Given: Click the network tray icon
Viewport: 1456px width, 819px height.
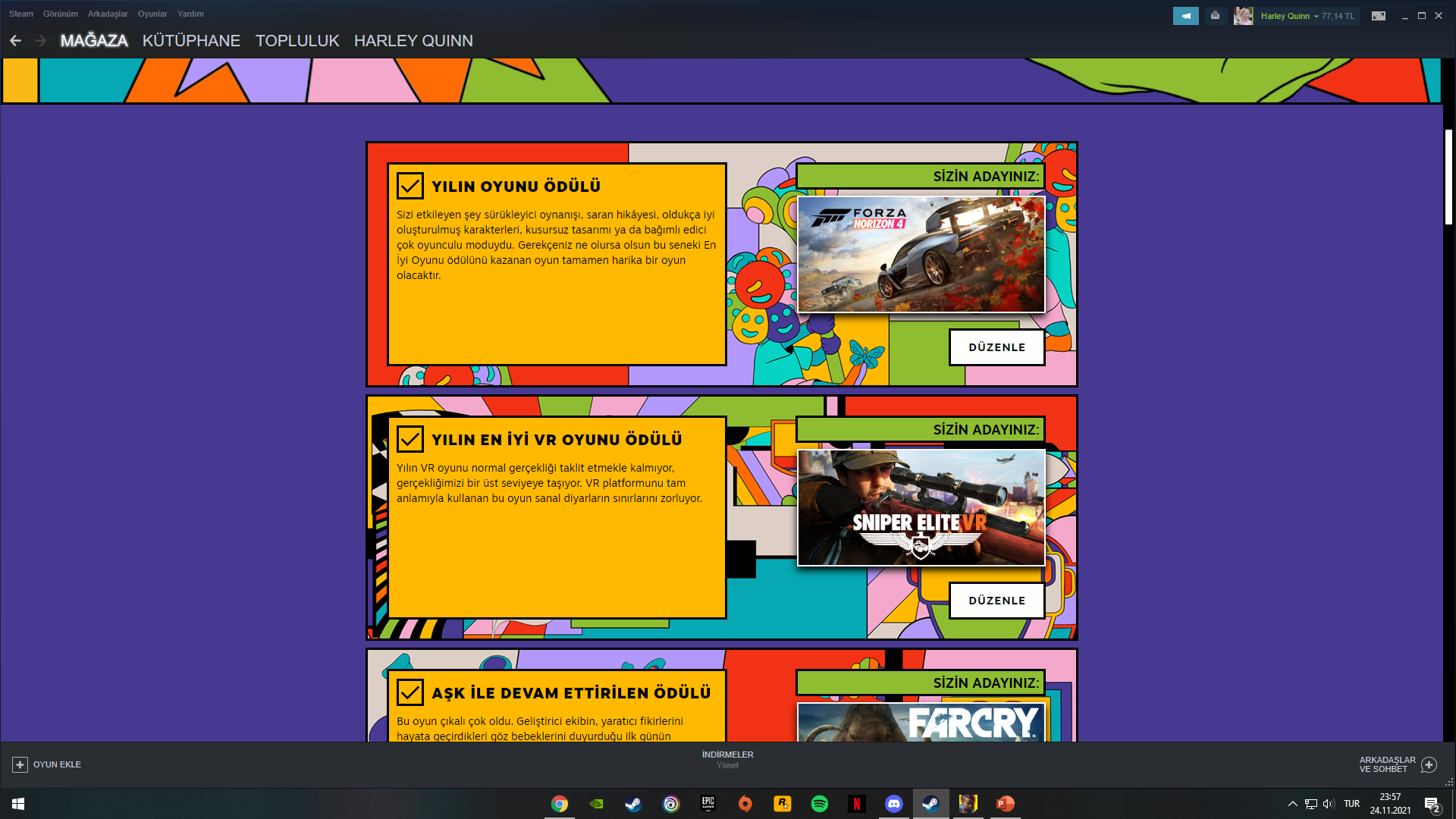Looking at the screenshot, I should [x=1311, y=804].
